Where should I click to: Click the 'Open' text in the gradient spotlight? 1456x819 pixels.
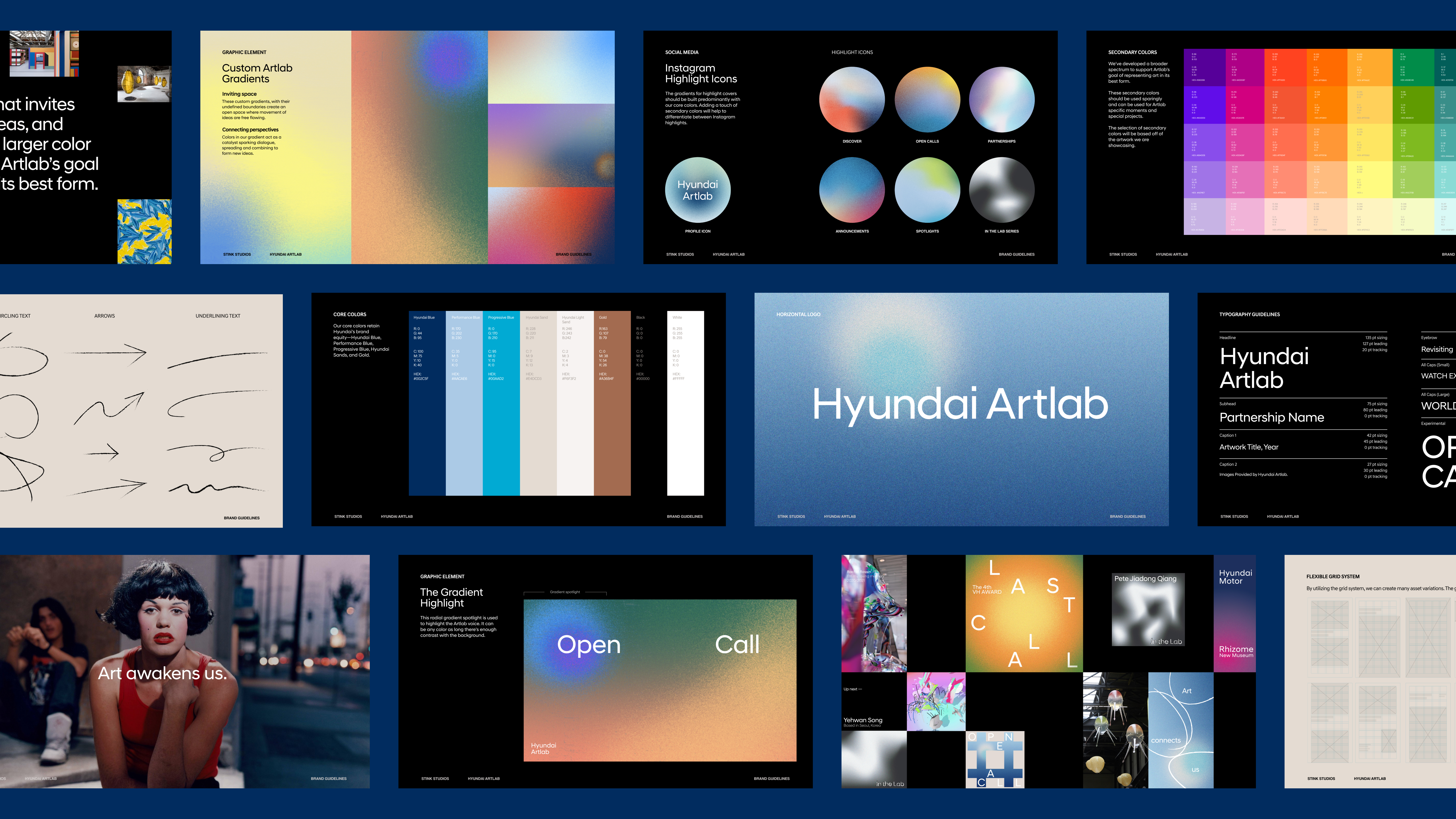[x=588, y=644]
